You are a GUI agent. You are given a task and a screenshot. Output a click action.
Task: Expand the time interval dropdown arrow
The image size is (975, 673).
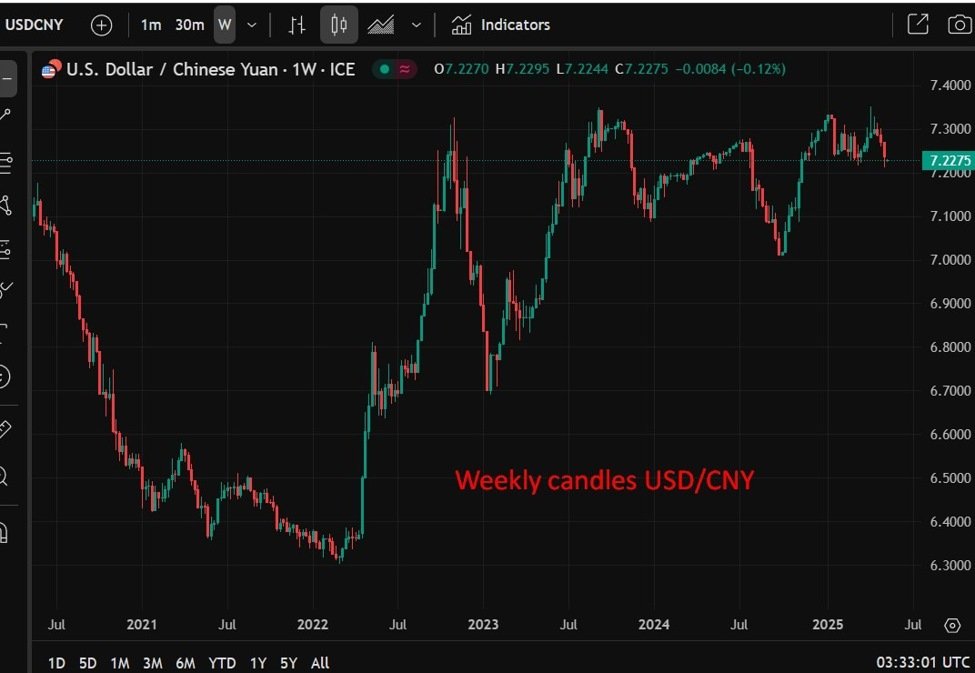click(x=252, y=25)
